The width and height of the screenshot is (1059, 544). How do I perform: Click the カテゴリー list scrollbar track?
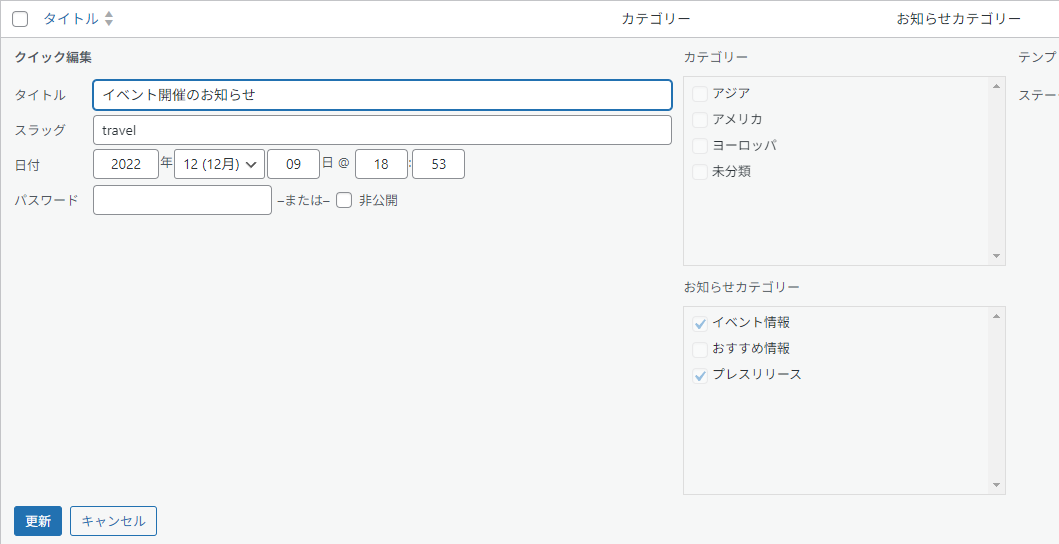pyautogui.click(x=996, y=171)
